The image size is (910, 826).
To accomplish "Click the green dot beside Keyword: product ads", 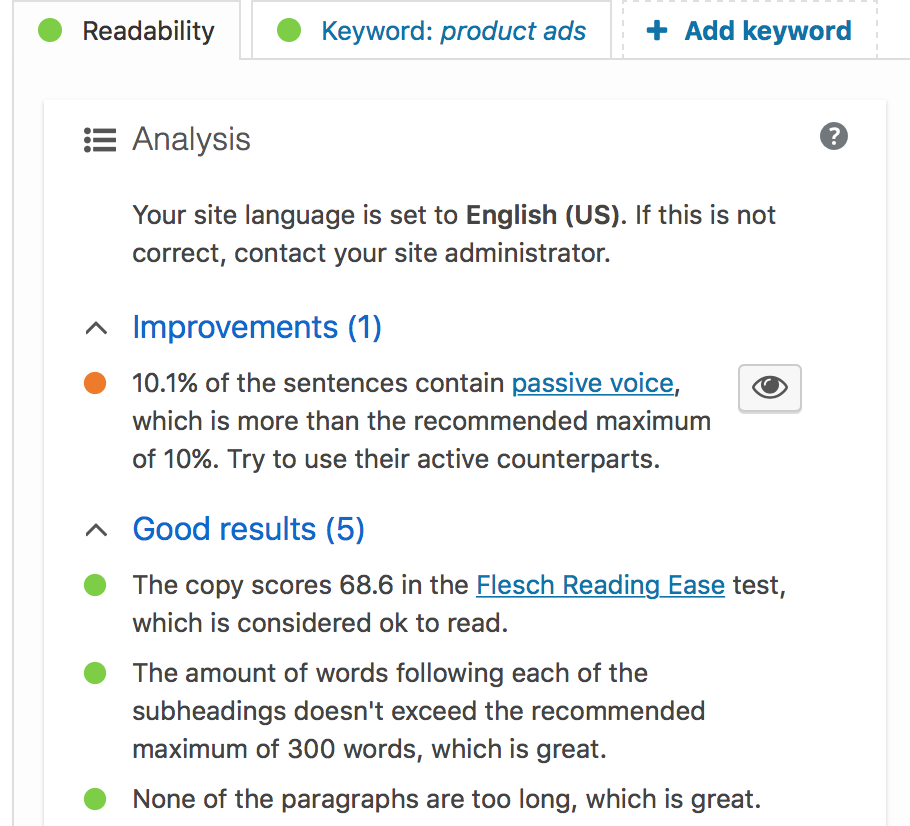I will pyautogui.click(x=289, y=31).
